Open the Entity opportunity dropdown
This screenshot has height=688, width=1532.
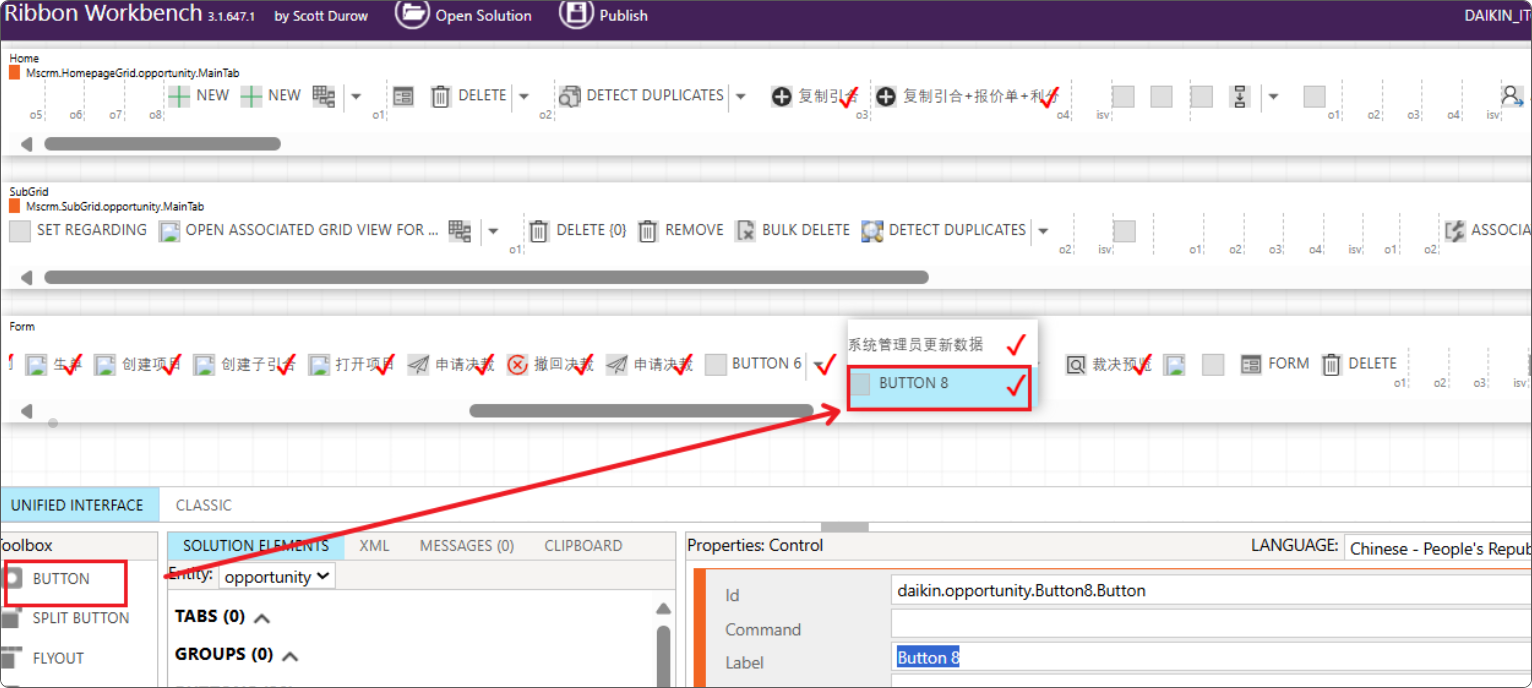[277, 577]
